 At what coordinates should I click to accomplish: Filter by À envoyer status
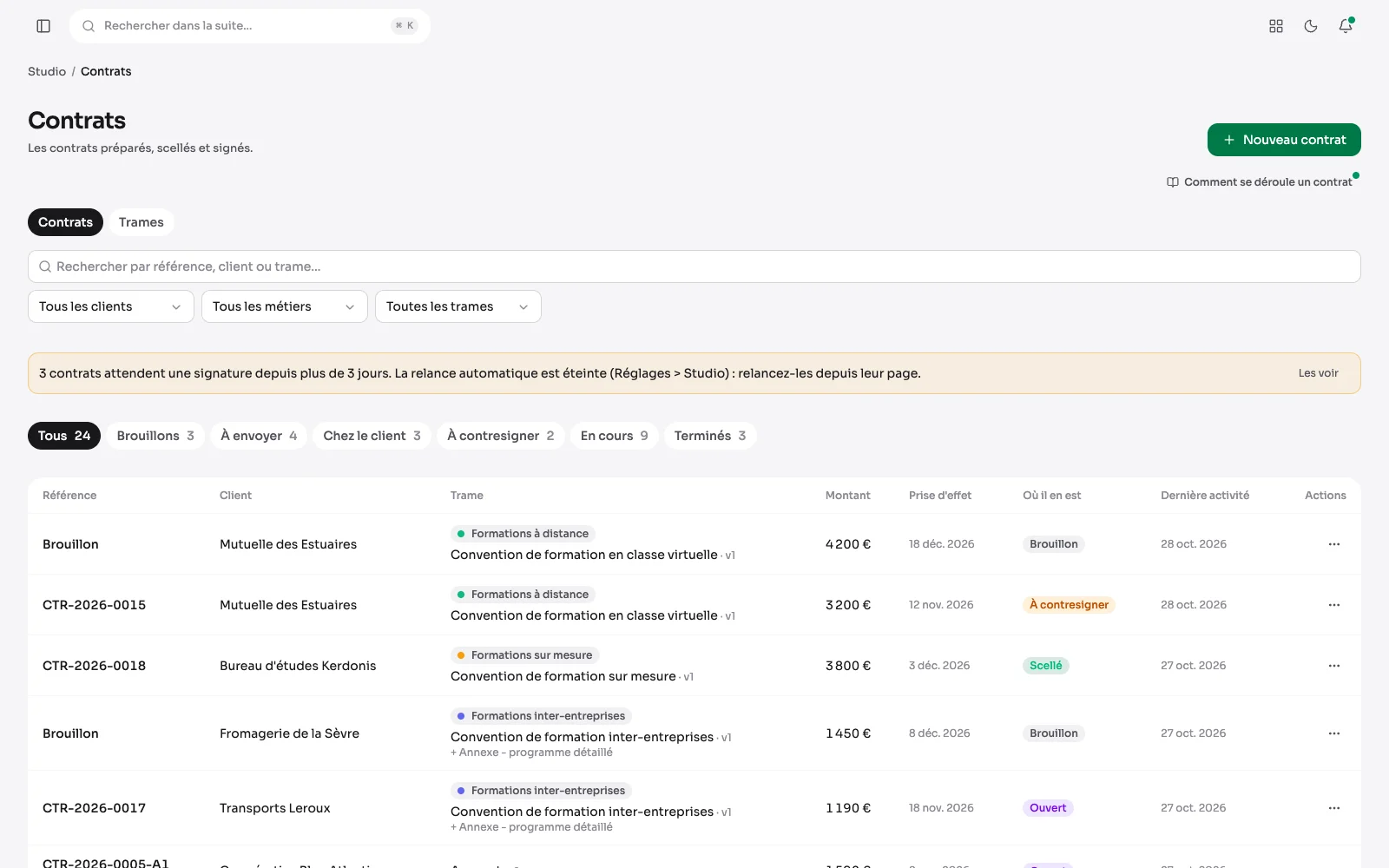[259, 436]
